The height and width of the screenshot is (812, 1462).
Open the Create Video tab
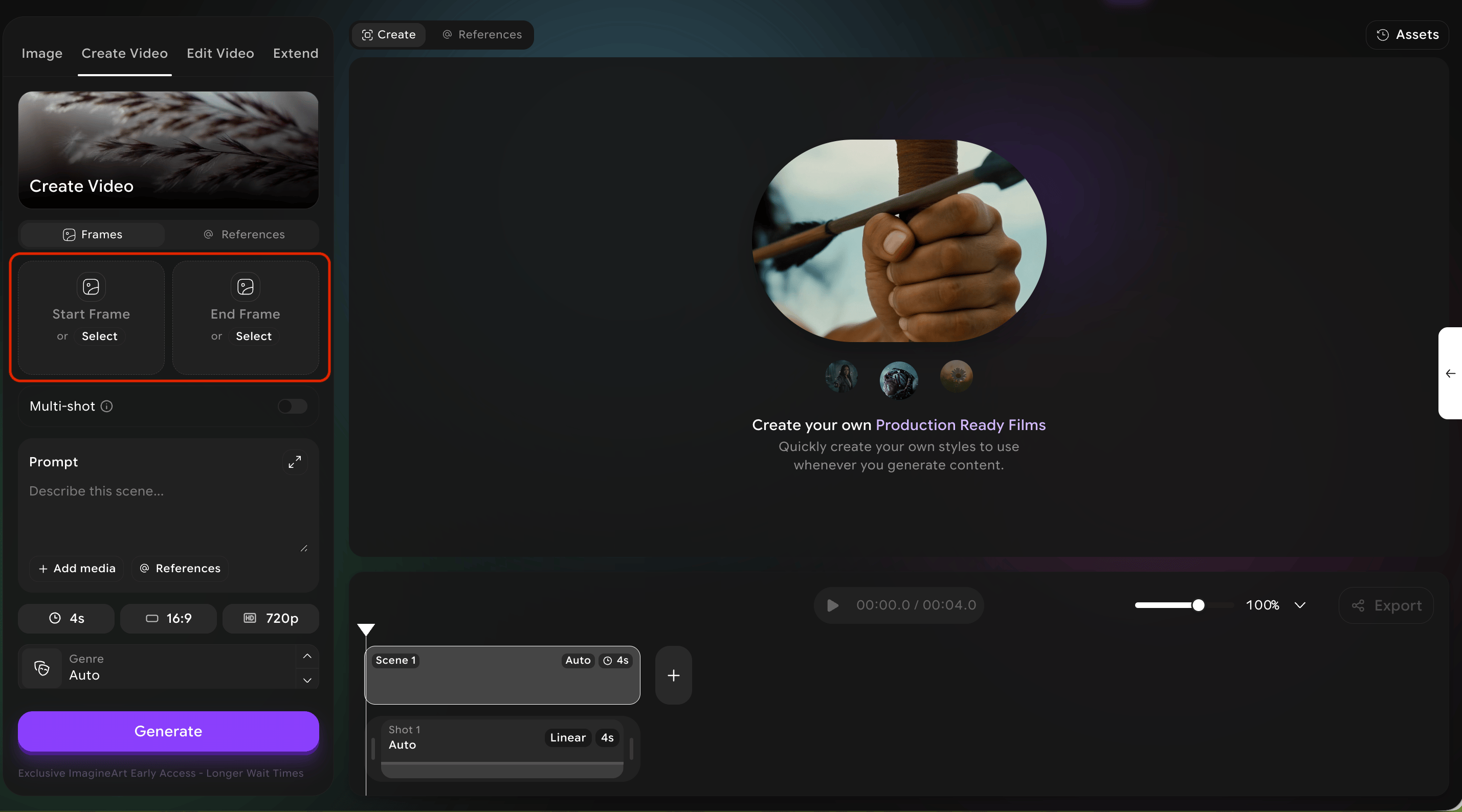click(124, 53)
